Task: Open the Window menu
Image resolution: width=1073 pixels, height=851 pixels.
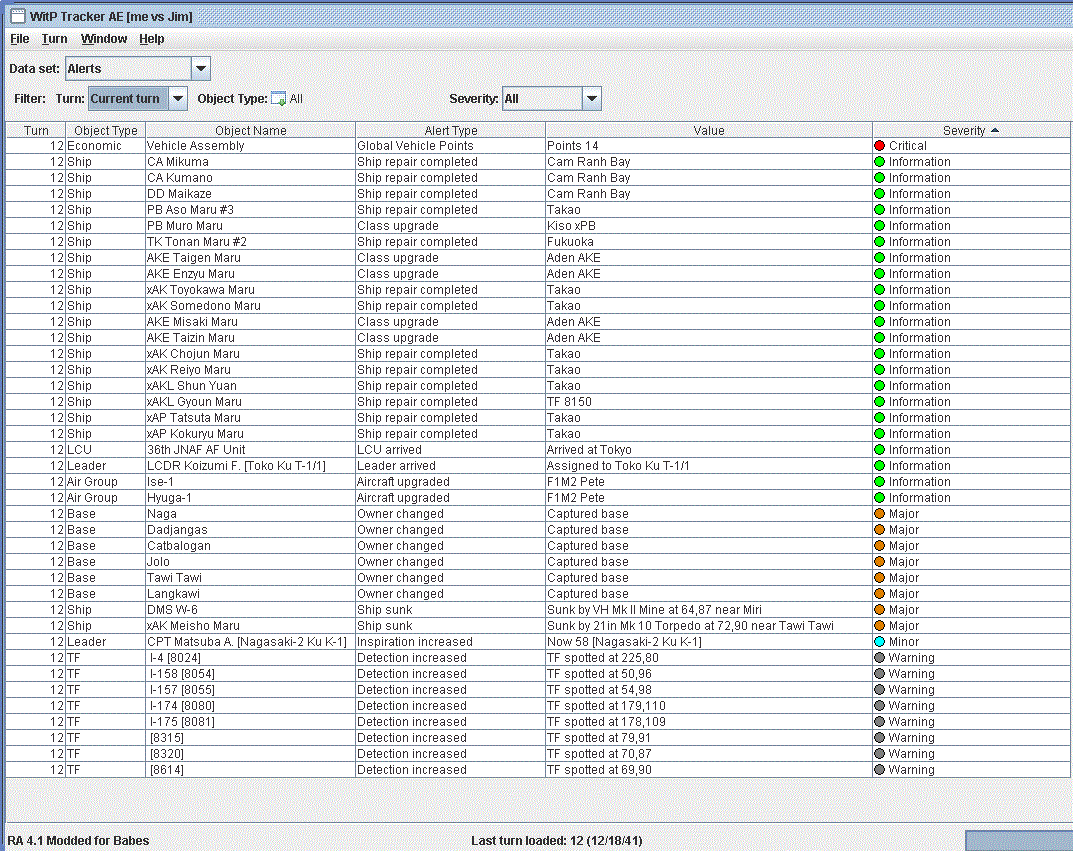Action: 104,39
